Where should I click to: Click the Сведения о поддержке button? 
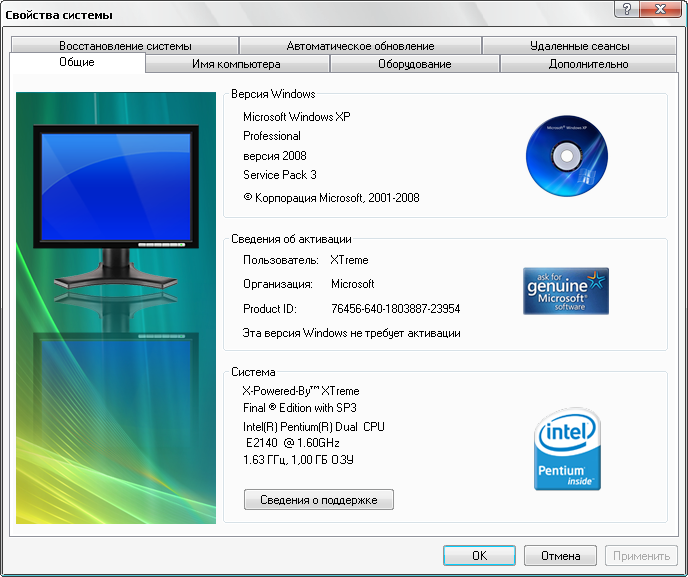click(x=319, y=500)
